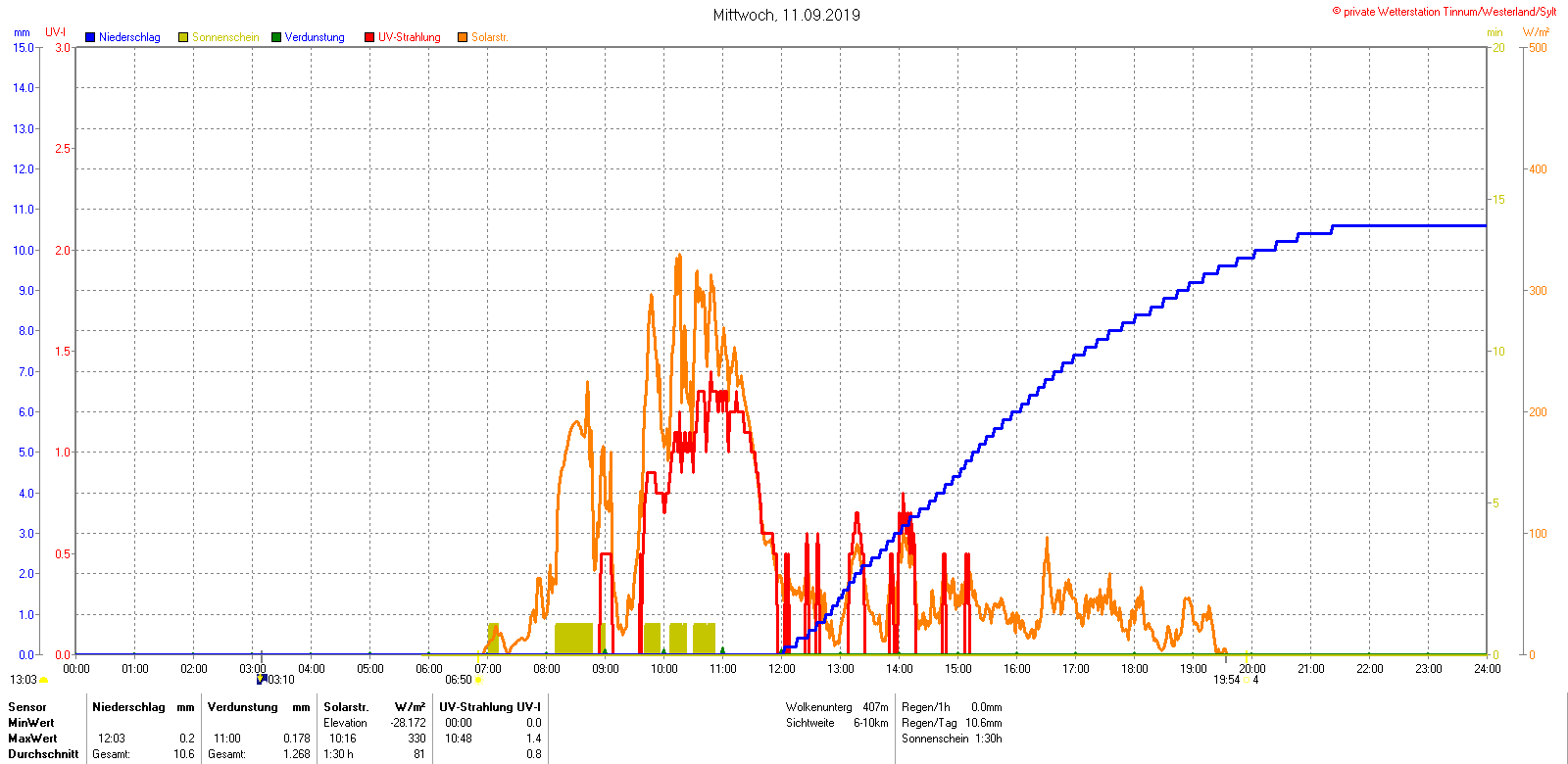
Task: Click the 12:00 x-axis tick label
Action: click(782, 669)
